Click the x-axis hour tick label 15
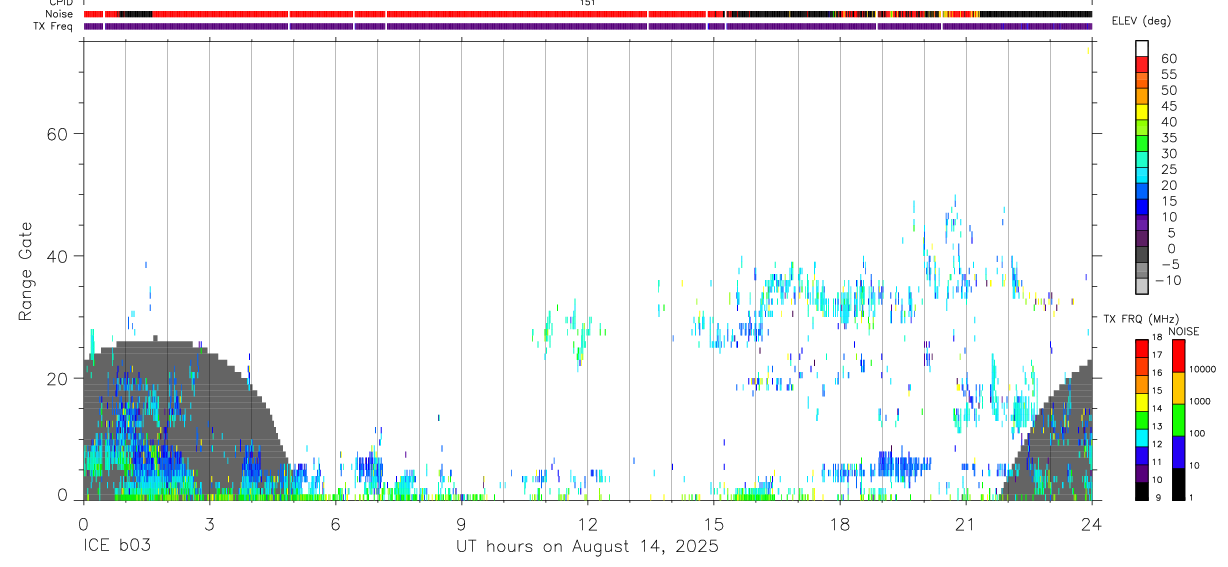 713,524
